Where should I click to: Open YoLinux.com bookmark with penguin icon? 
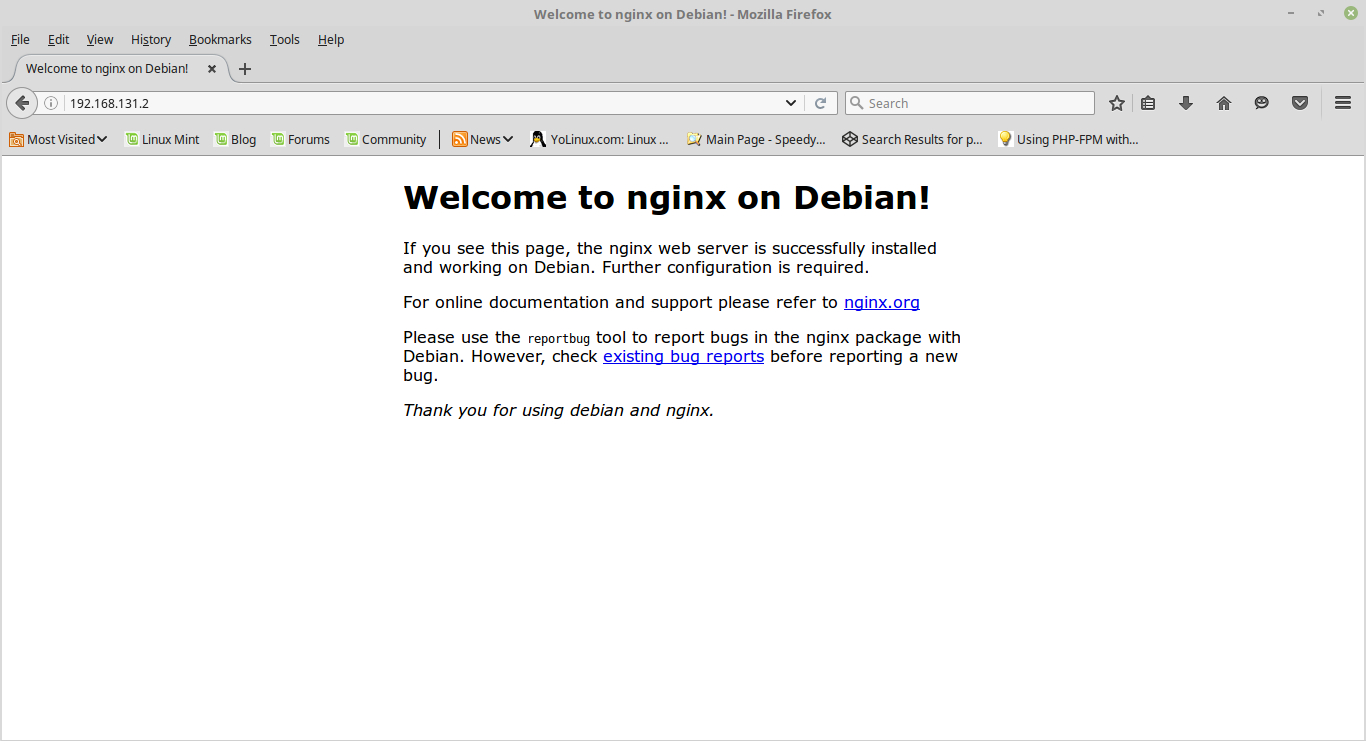point(600,139)
